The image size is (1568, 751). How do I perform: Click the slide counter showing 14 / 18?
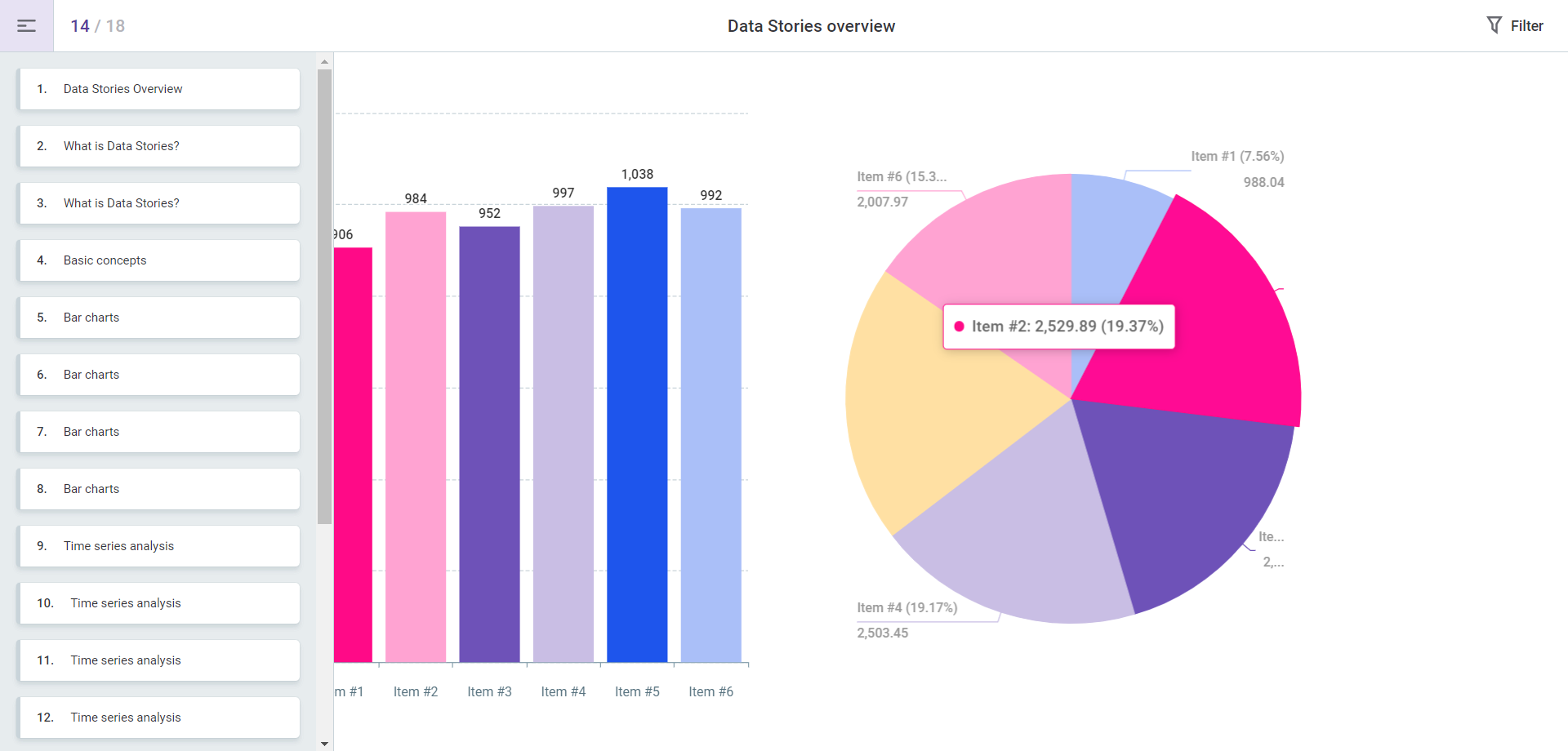(x=98, y=25)
